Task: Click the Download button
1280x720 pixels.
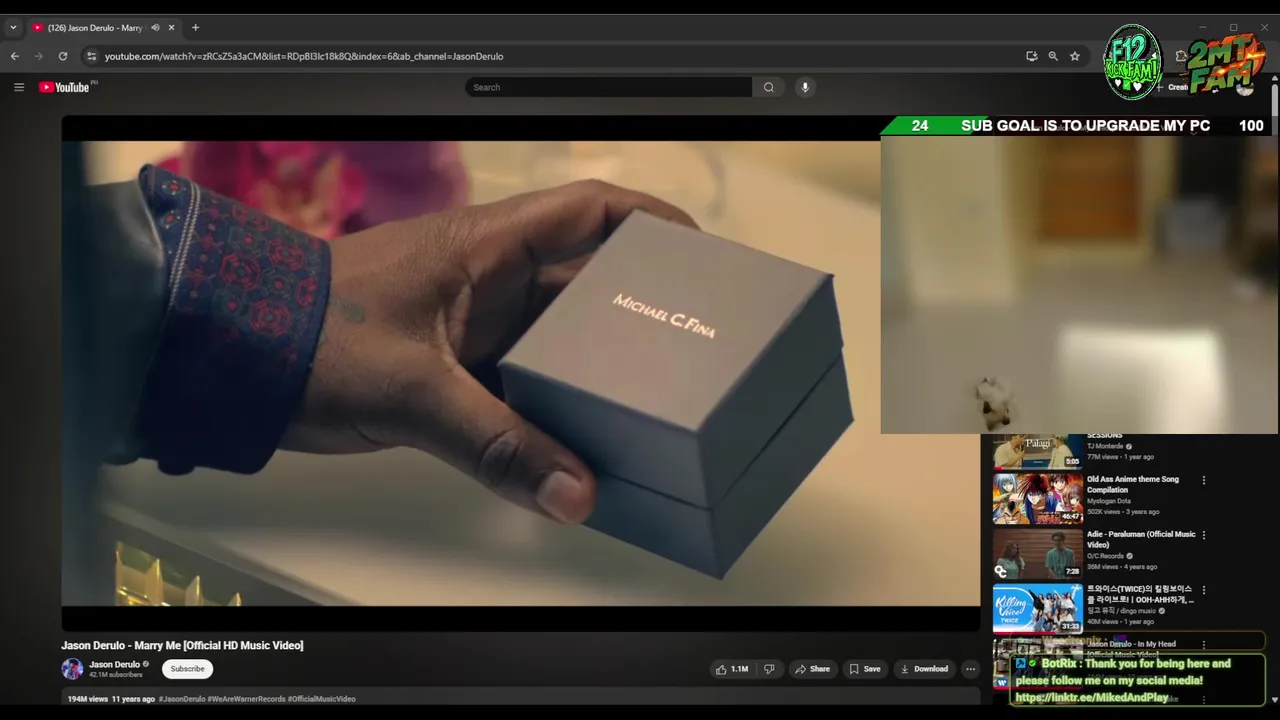Action: click(924, 669)
